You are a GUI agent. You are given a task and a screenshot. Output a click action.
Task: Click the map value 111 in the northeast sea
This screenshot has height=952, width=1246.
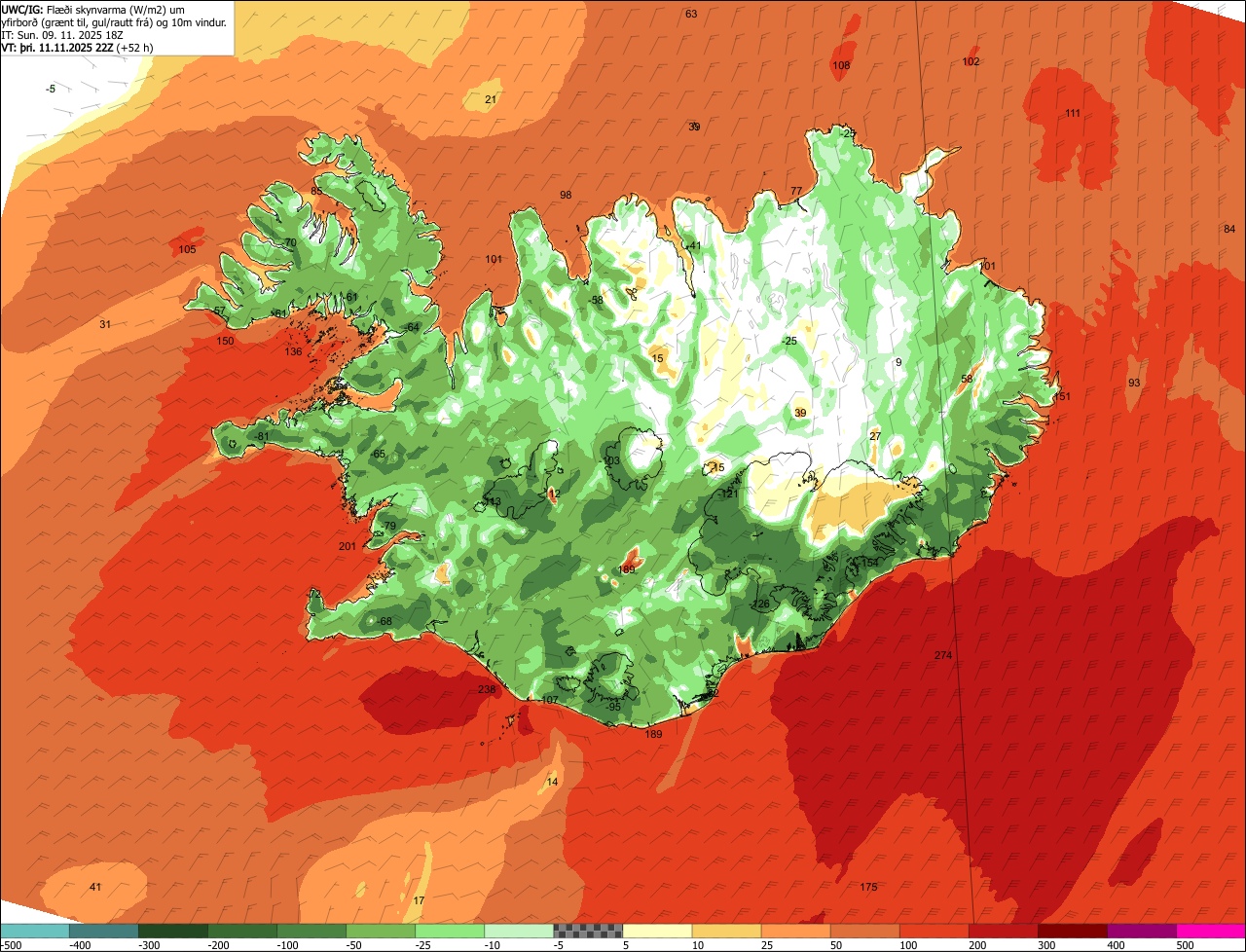[x=1073, y=113]
